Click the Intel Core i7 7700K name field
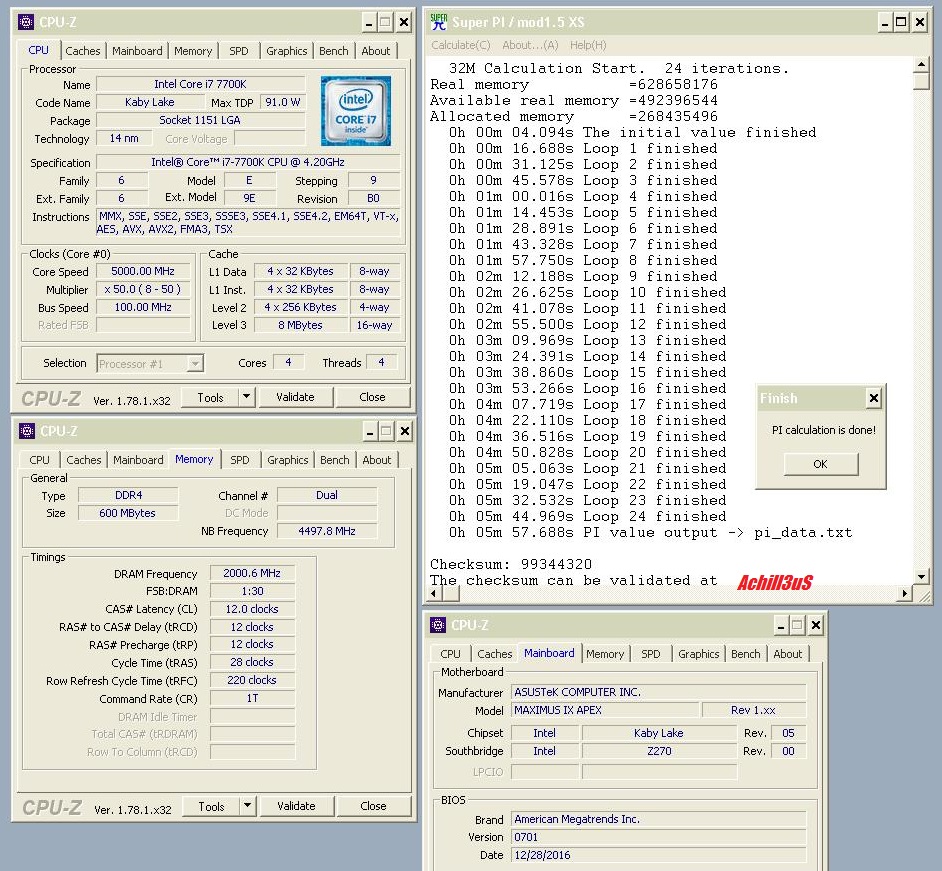Viewport: 942px width, 871px height. click(x=201, y=84)
